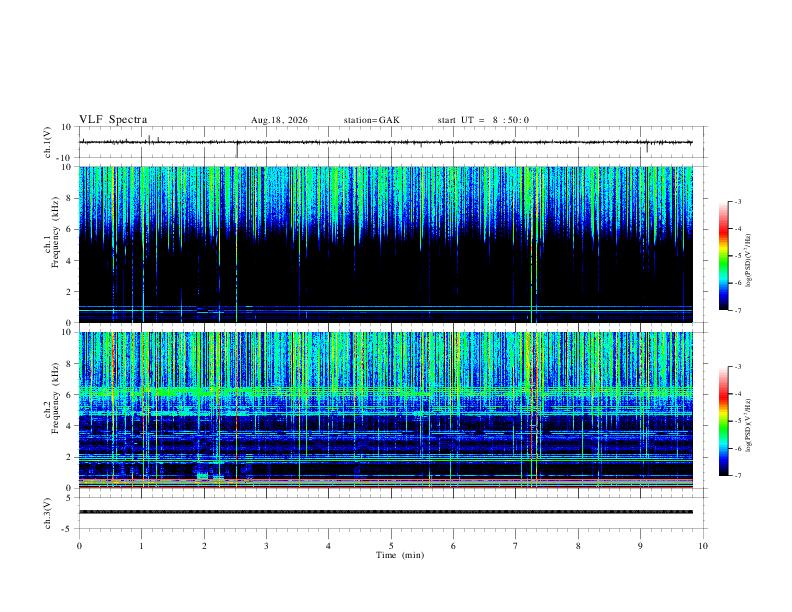Click the -3 label on ch.1 colorbar
Screen dimensions: 792x612
738,202
